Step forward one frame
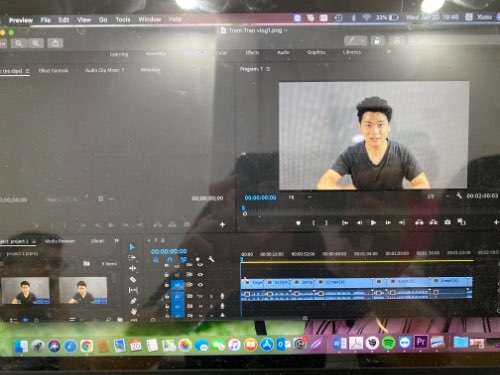500x375 pixels. (x=388, y=223)
